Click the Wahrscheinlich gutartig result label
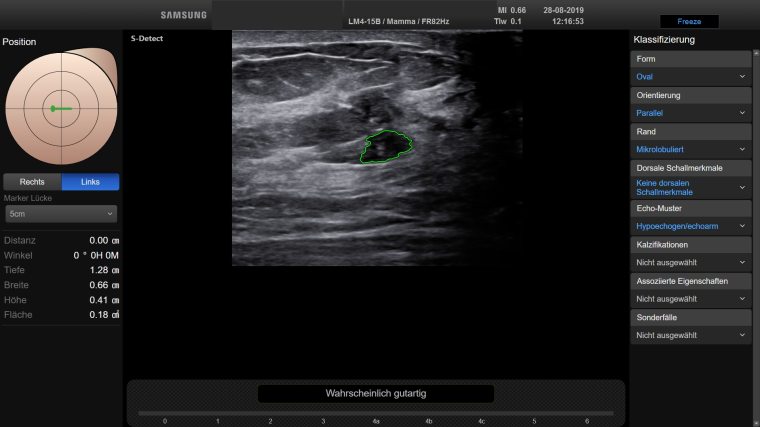760x427 pixels. (376, 394)
